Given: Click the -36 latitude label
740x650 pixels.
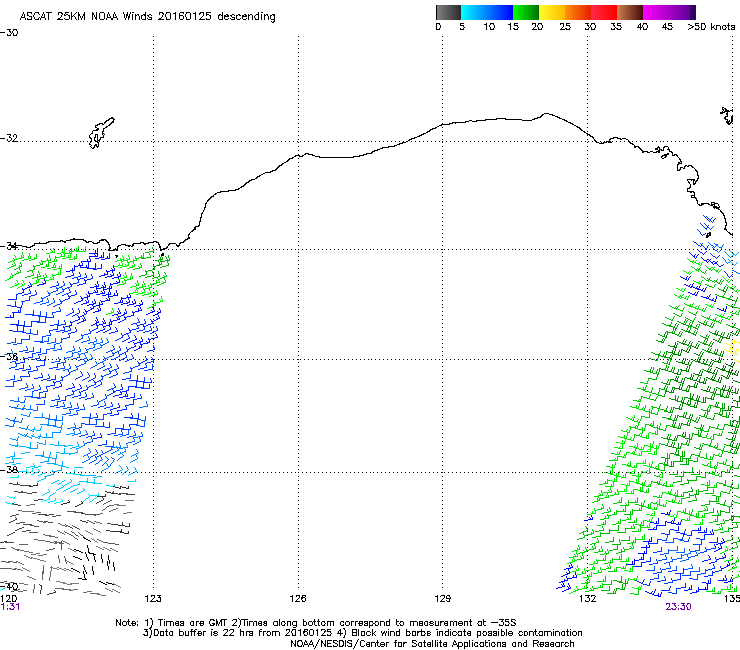Looking at the screenshot, I should 9,356.
